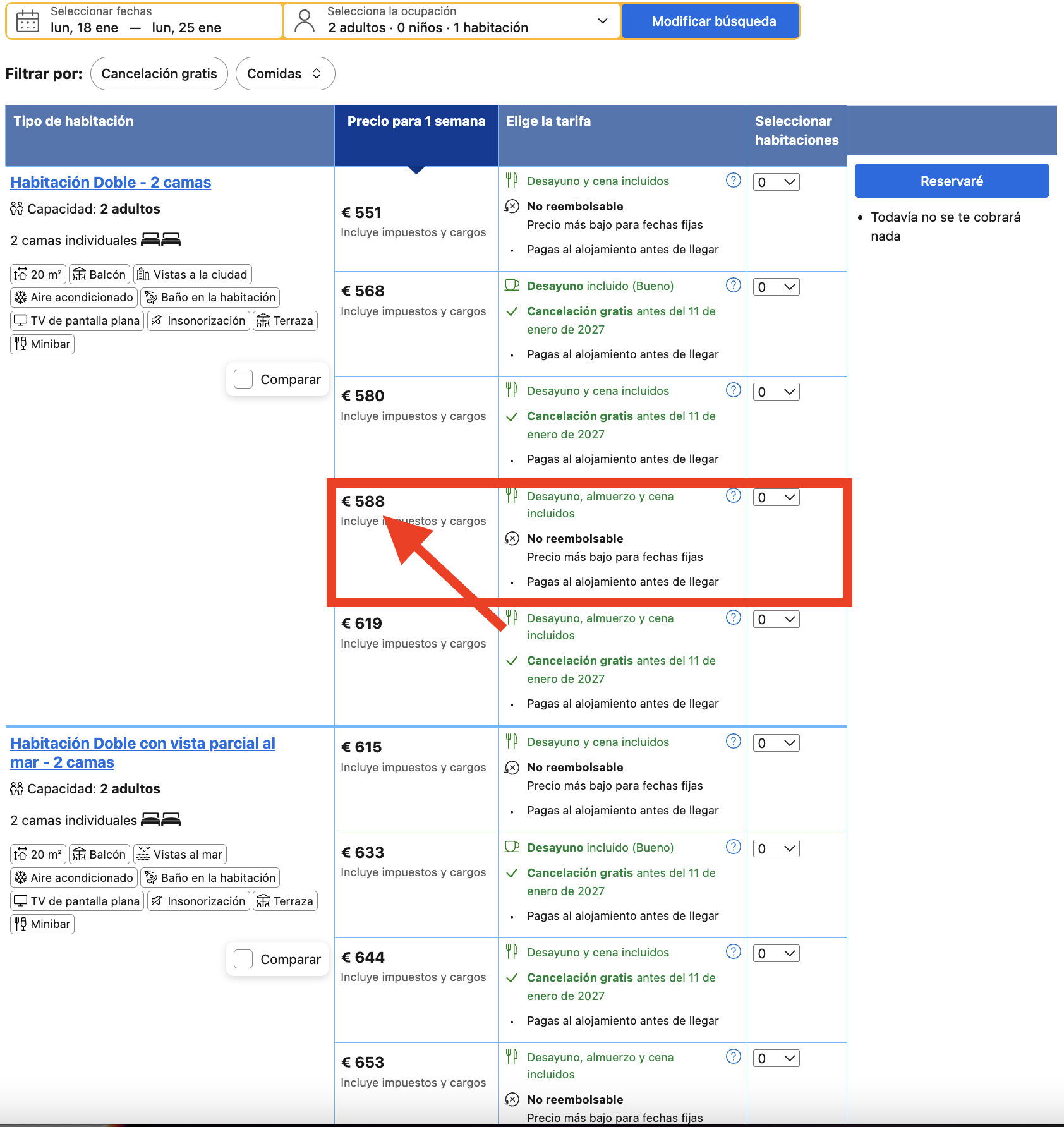Image resolution: width=1064 pixels, height=1127 pixels.
Task: Click the person icon in occupancy selector
Action: (x=305, y=21)
